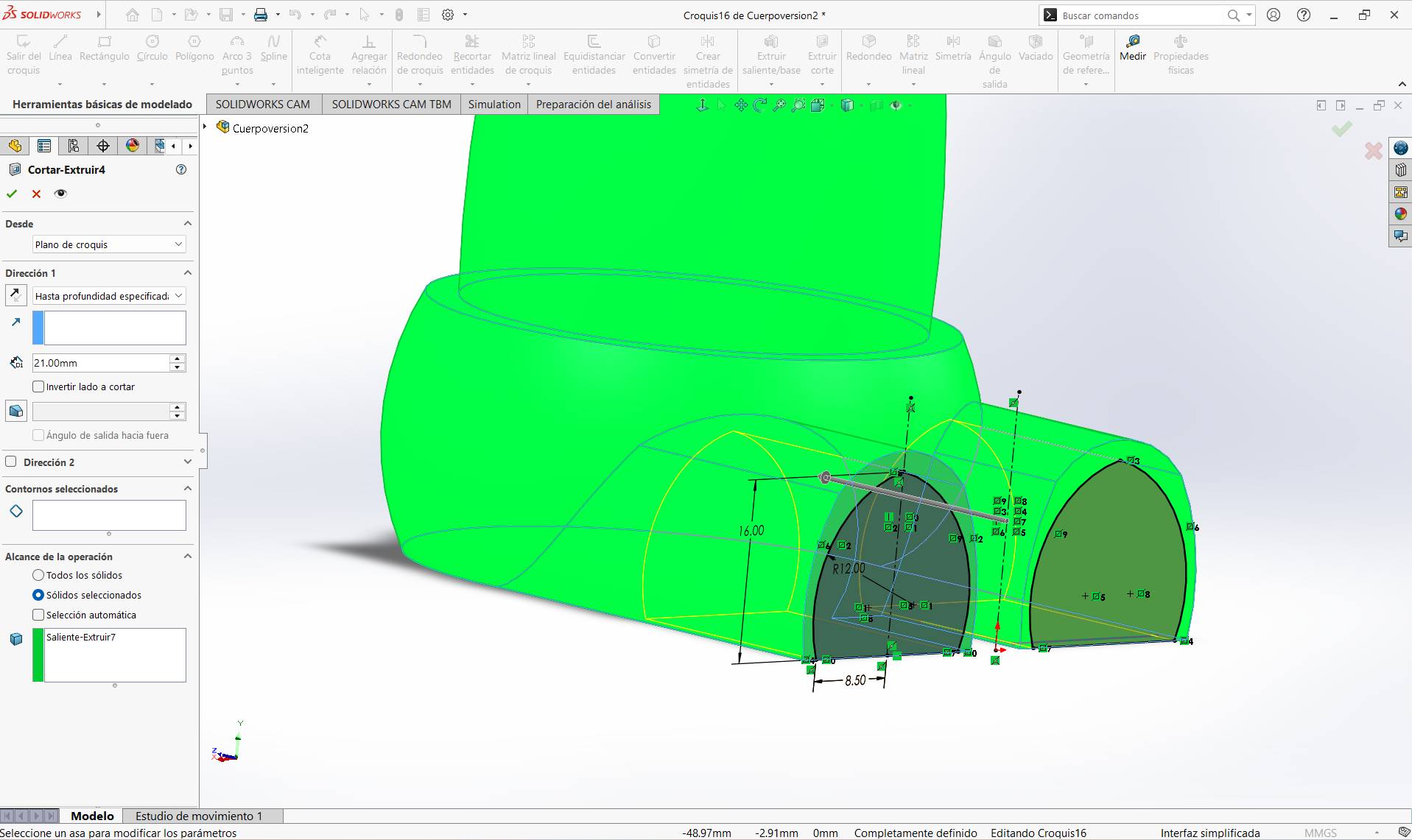The image size is (1412, 840).
Task: Open the search commands dropdown arrow
Action: tap(1249, 15)
